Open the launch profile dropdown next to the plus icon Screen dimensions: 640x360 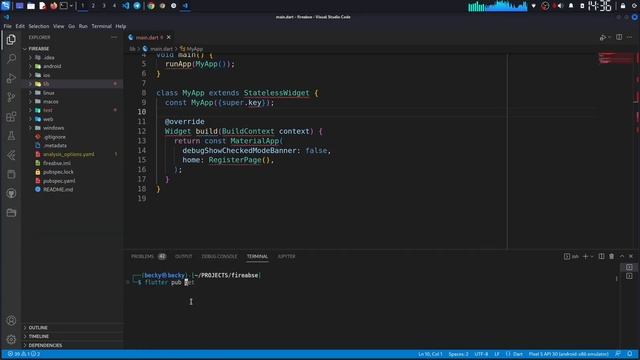click(592, 256)
